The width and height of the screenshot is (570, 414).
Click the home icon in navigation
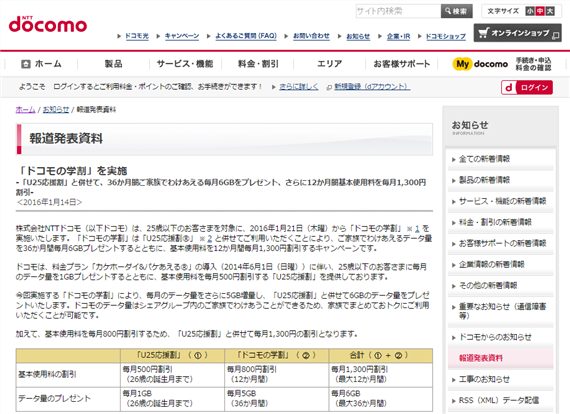25,64
